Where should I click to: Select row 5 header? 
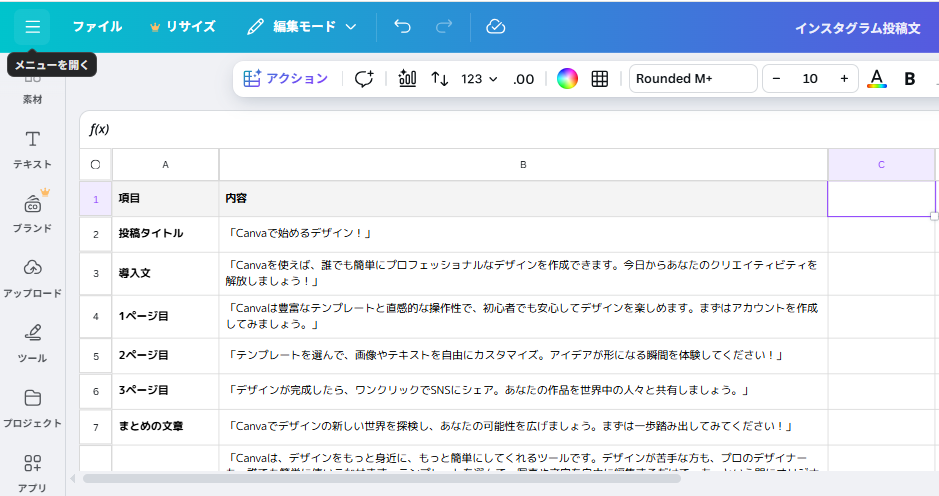coord(96,356)
